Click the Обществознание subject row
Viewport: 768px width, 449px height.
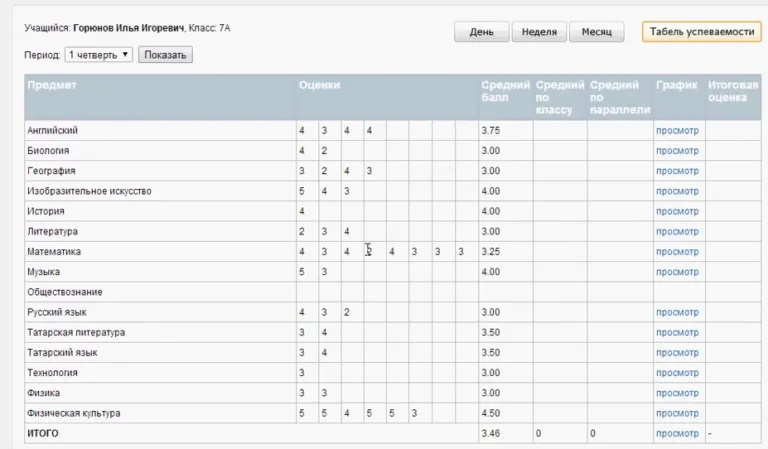pos(65,292)
